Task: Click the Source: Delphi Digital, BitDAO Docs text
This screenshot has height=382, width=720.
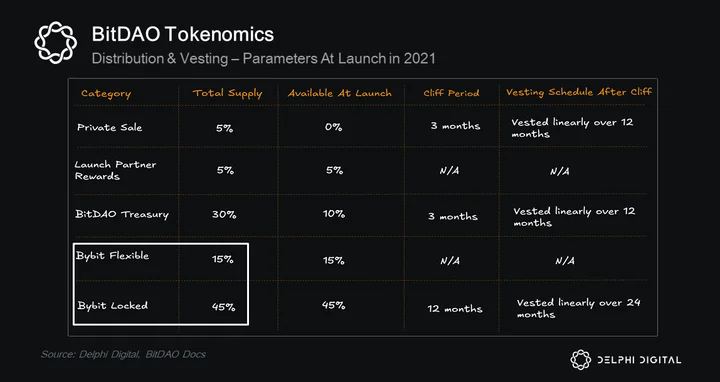Action: pyautogui.click(x=124, y=354)
